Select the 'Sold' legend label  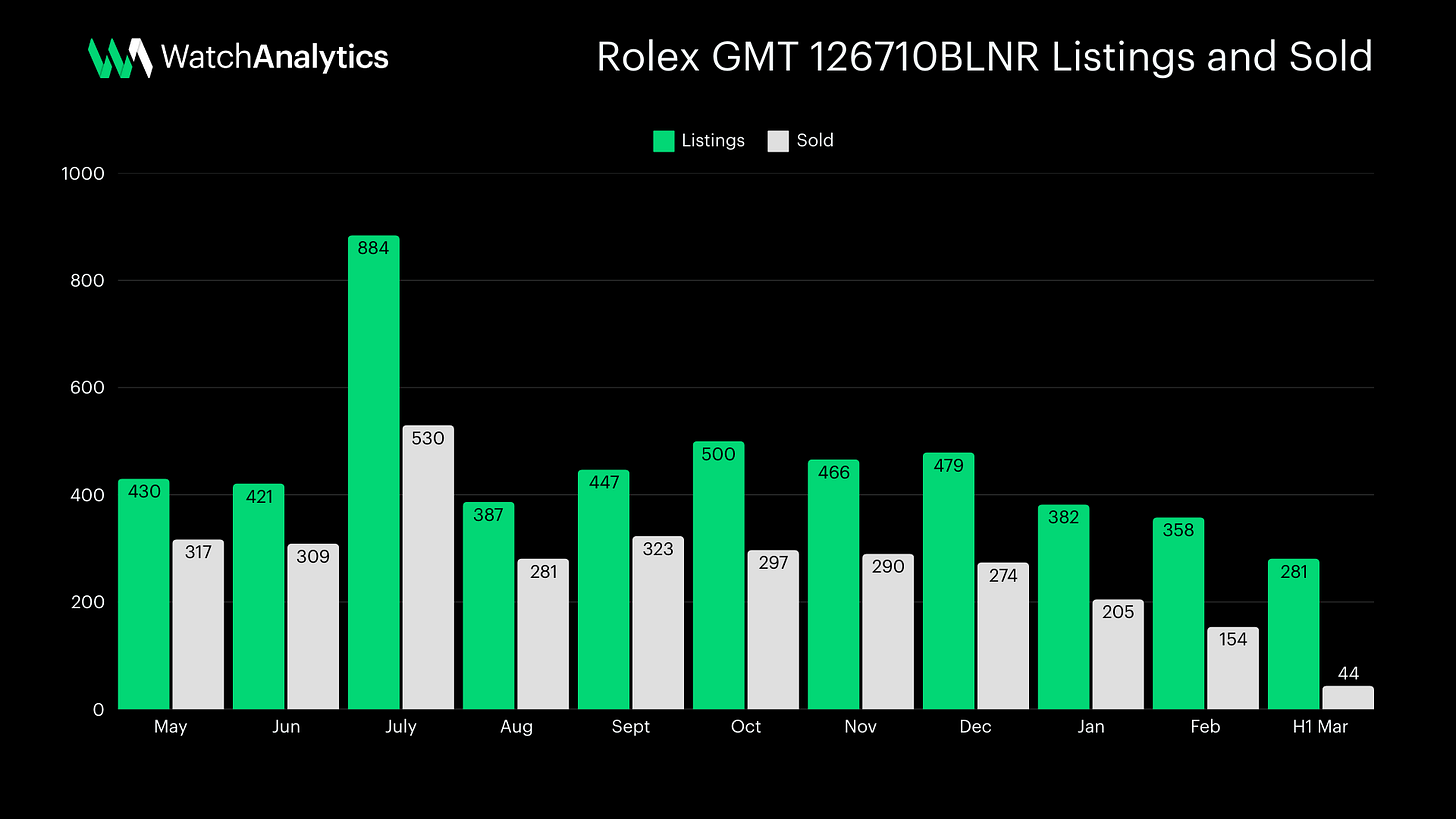coord(815,141)
